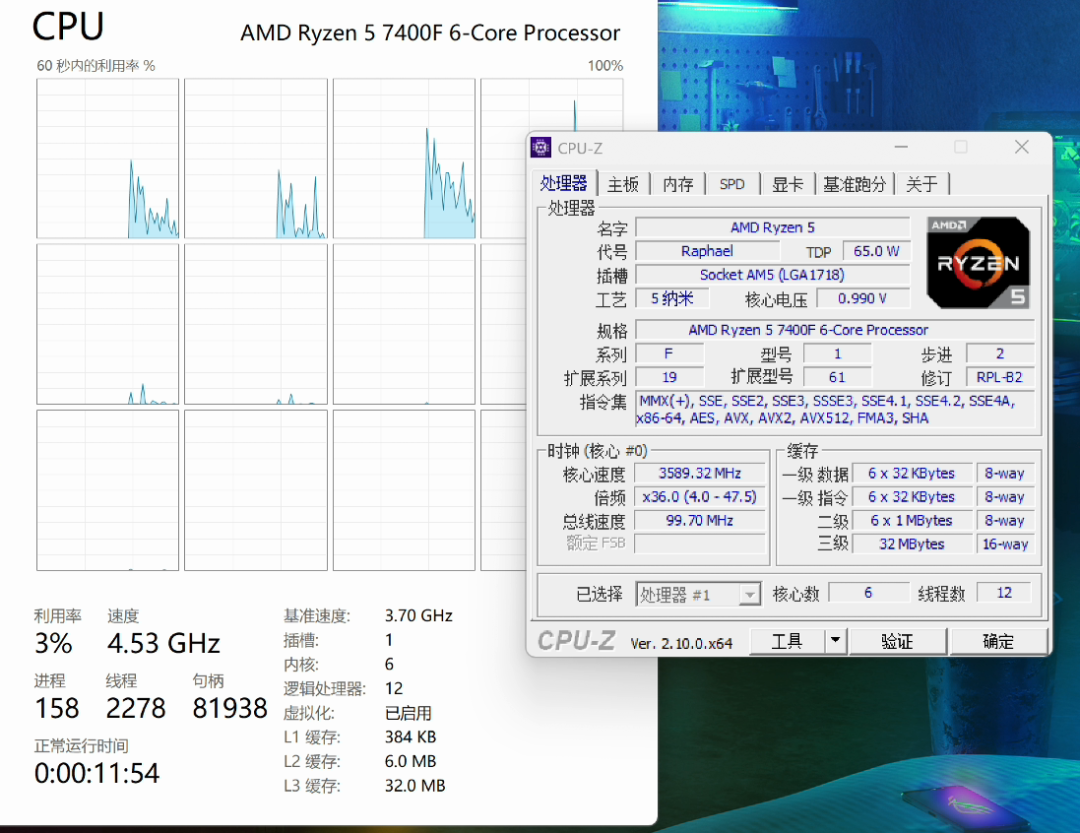Select the 处理器 tab in CPU-Z
Image resolution: width=1080 pixels, height=833 pixels.
point(563,183)
